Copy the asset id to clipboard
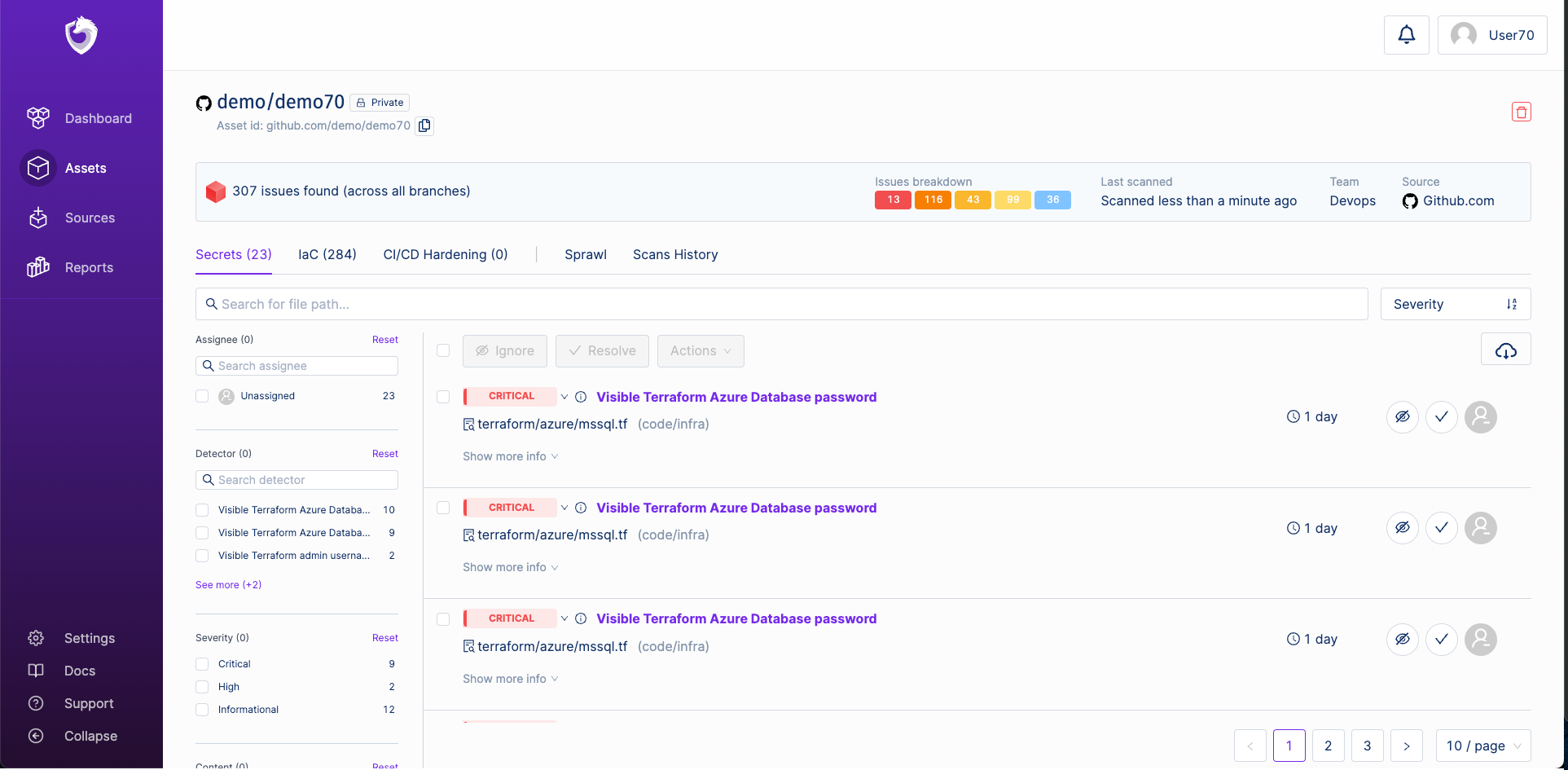This screenshot has width=1568, height=770. (x=424, y=125)
